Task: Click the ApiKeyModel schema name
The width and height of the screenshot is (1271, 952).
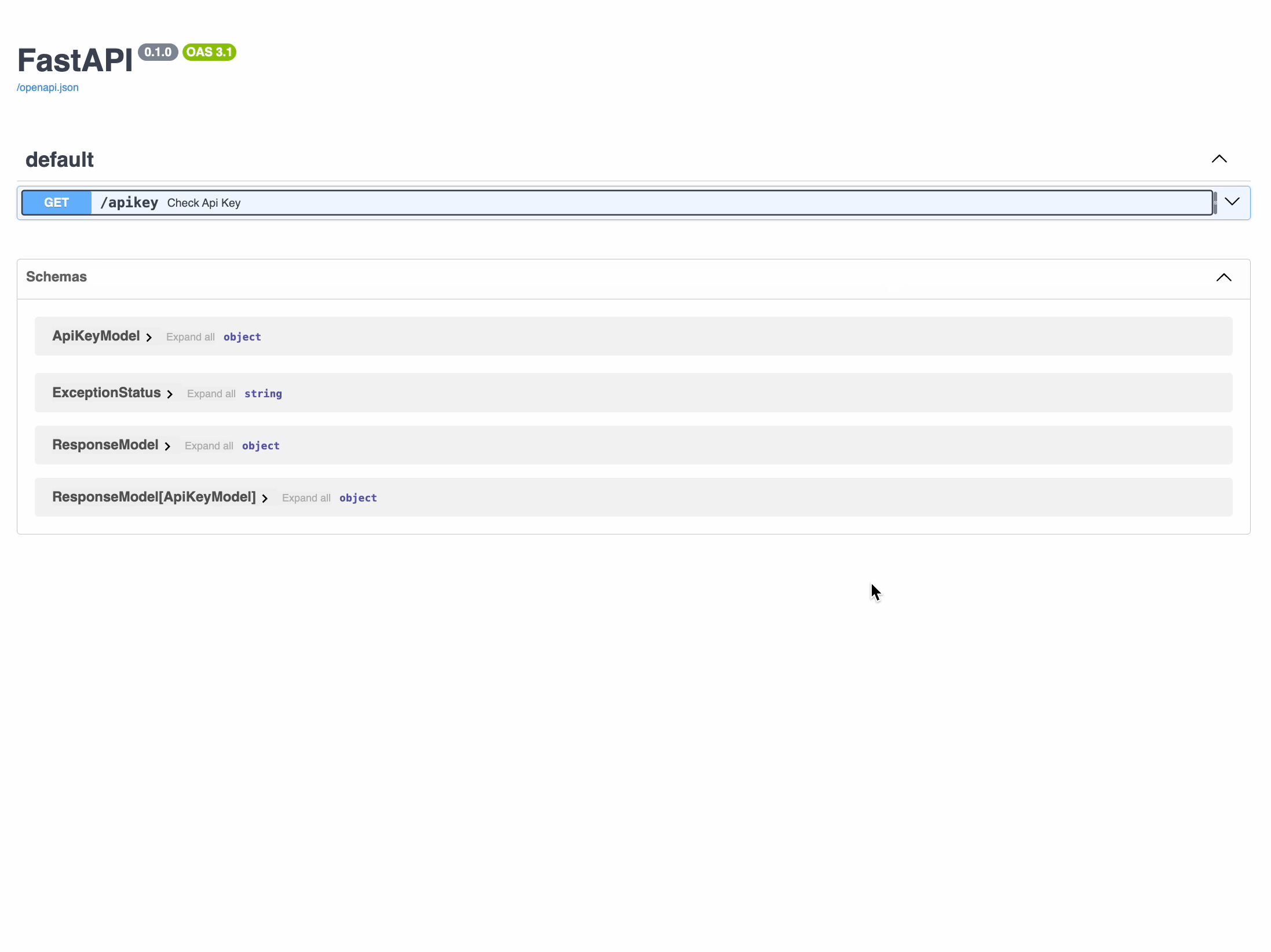Action: (96, 336)
